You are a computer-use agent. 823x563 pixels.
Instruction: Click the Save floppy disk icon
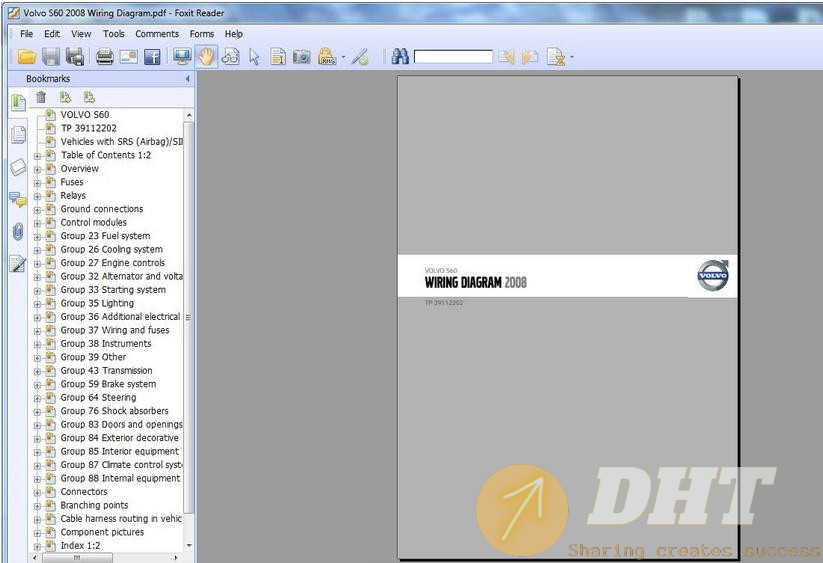click(x=51, y=56)
